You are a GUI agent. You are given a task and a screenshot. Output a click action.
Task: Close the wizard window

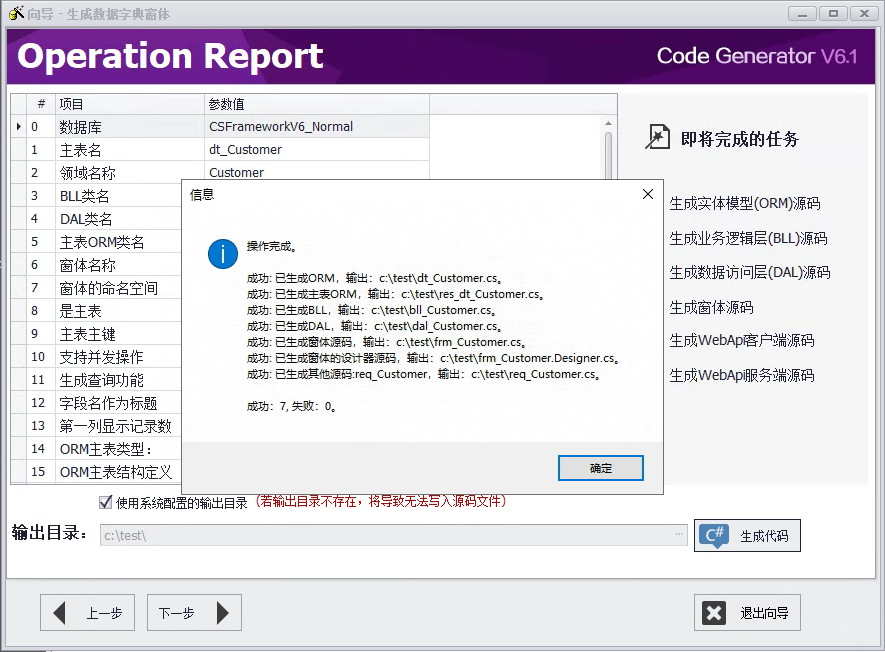click(864, 14)
